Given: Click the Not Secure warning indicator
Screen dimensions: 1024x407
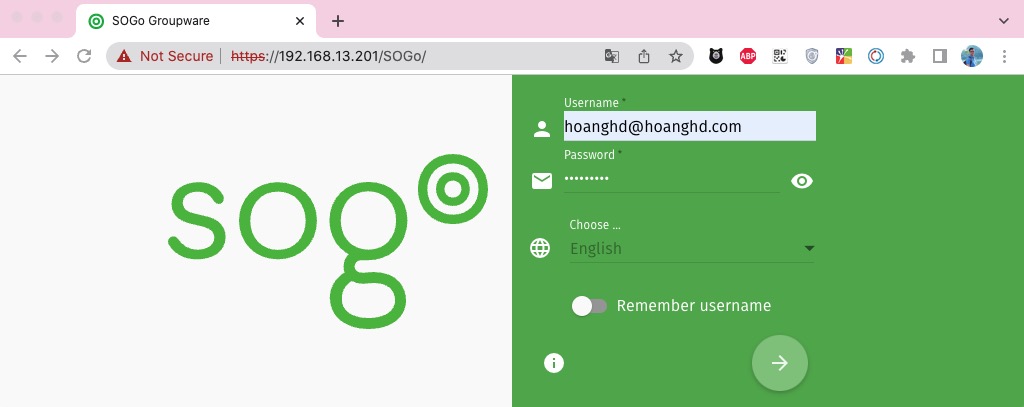Looking at the screenshot, I should tap(165, 56).
